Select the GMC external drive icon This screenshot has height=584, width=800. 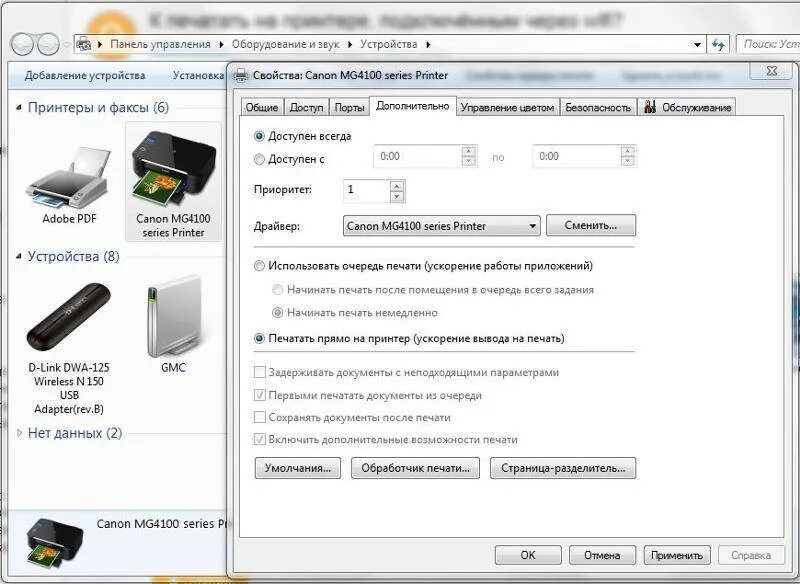coord(173,316)
